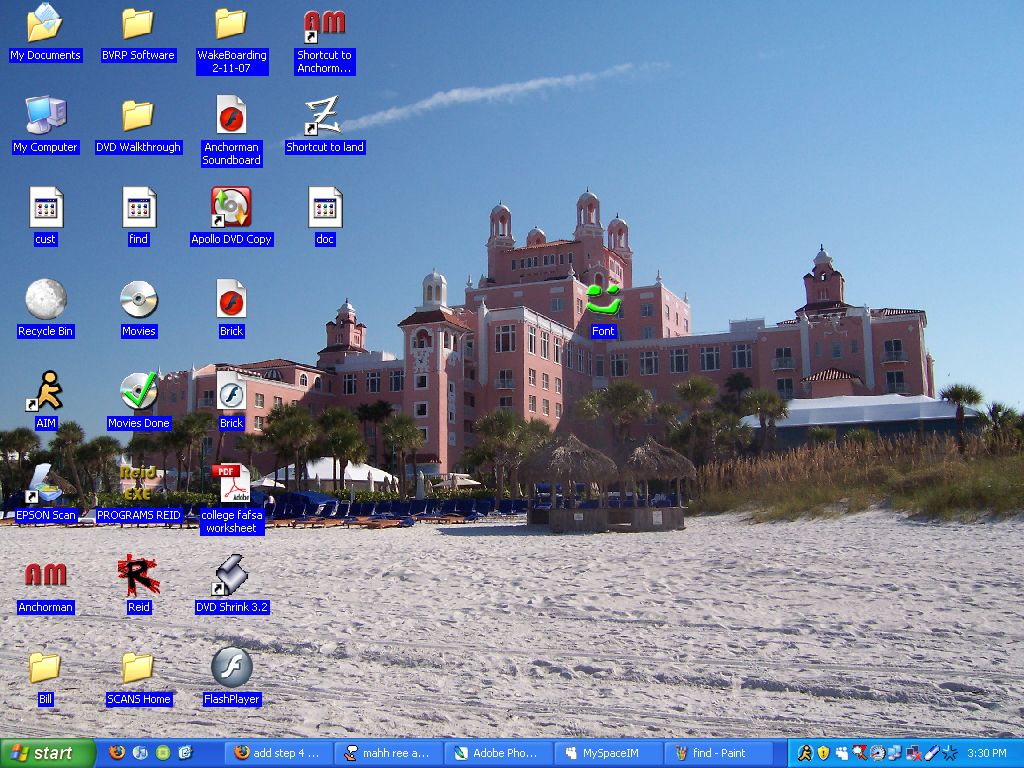Switch to the MySpaceIM taskbar window
The image size is (1024, 768).
[608, 753]
